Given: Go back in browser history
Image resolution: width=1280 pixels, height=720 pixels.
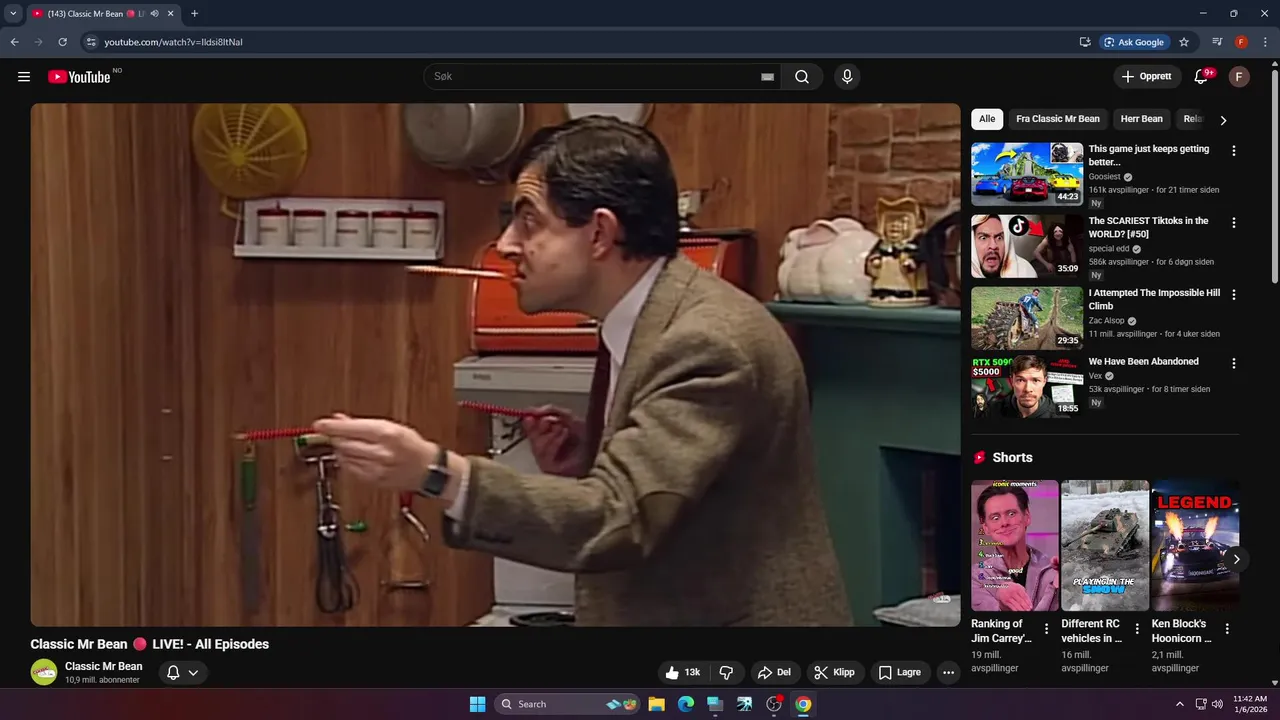Looking at the screenshot, I should (x=14, y=42).
